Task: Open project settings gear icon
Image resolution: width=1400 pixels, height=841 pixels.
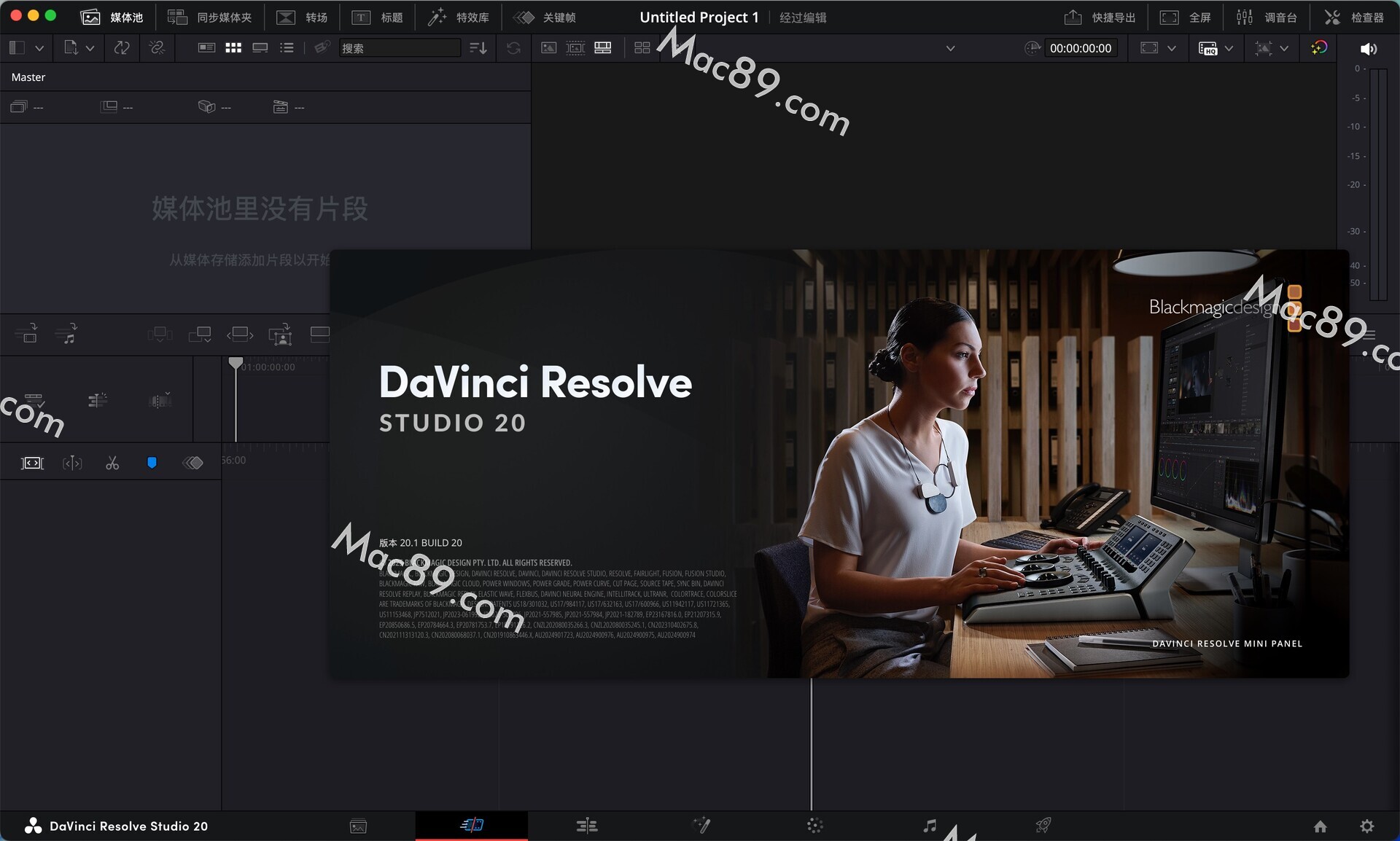Action: (x=1367, y=826)
